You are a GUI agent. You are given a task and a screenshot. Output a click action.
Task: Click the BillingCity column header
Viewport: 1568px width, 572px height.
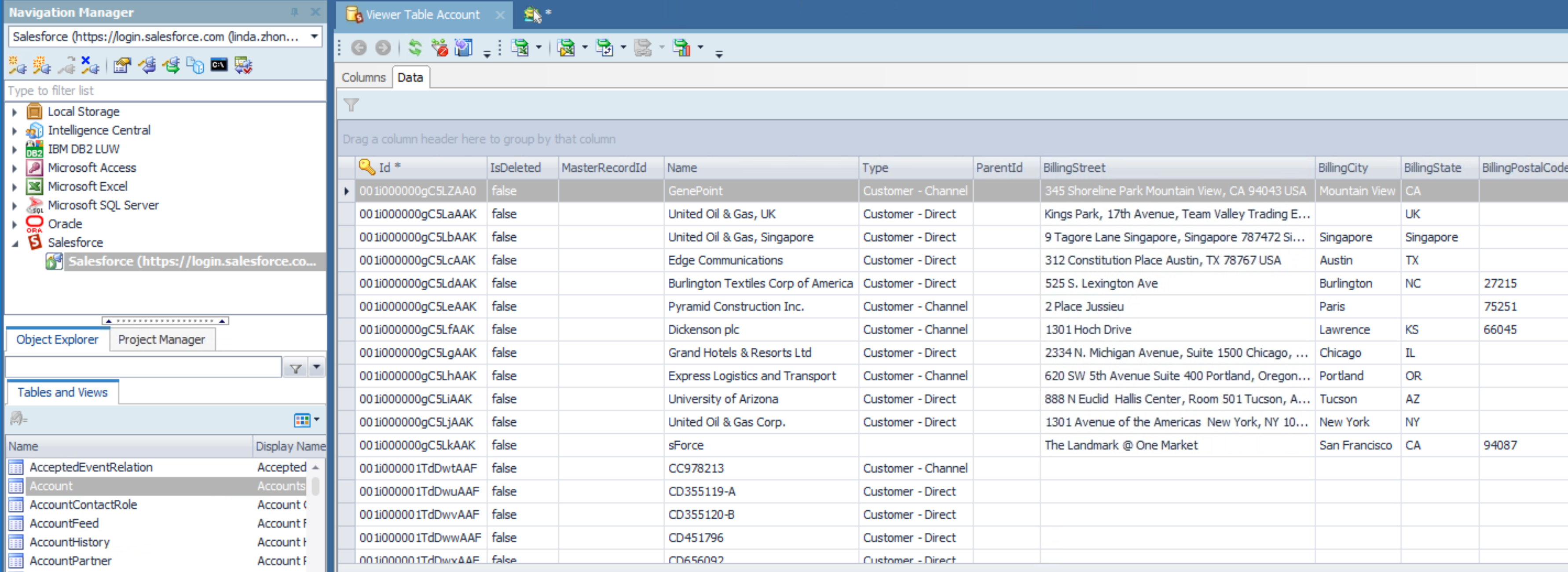pyautogui.click(x=1358, y=167)
